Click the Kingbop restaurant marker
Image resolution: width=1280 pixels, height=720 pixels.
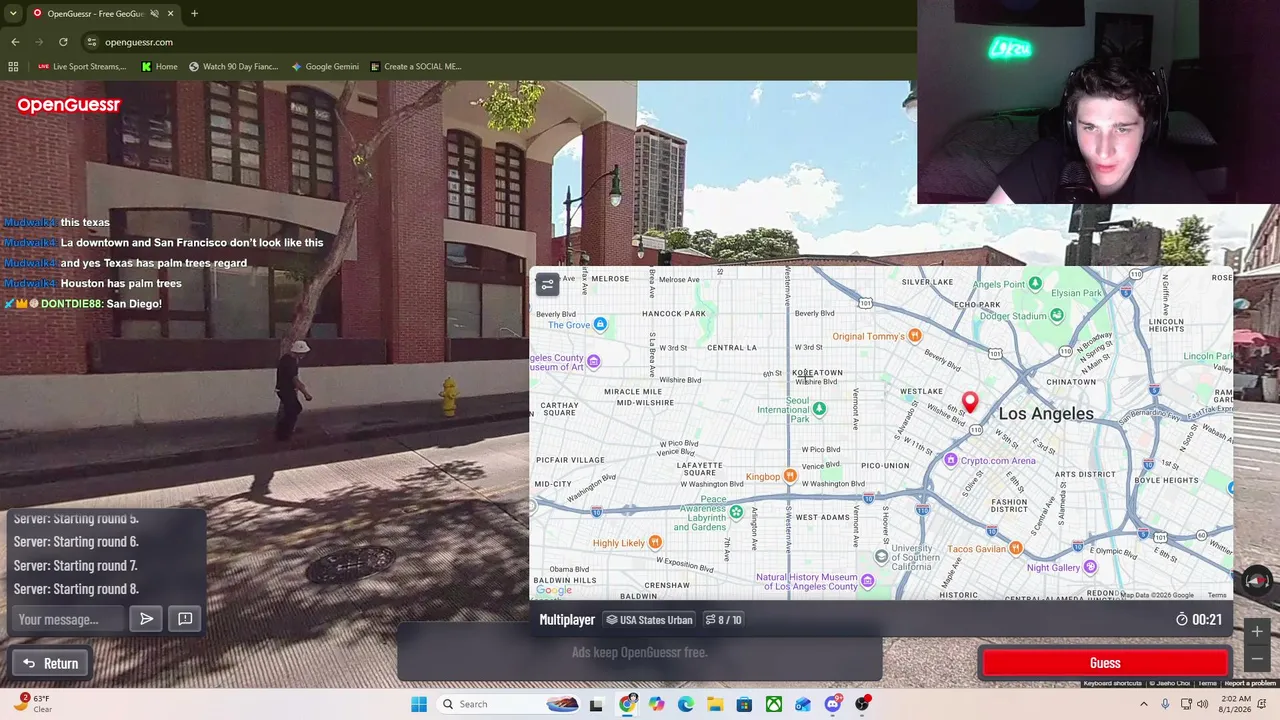pos(790,476)
